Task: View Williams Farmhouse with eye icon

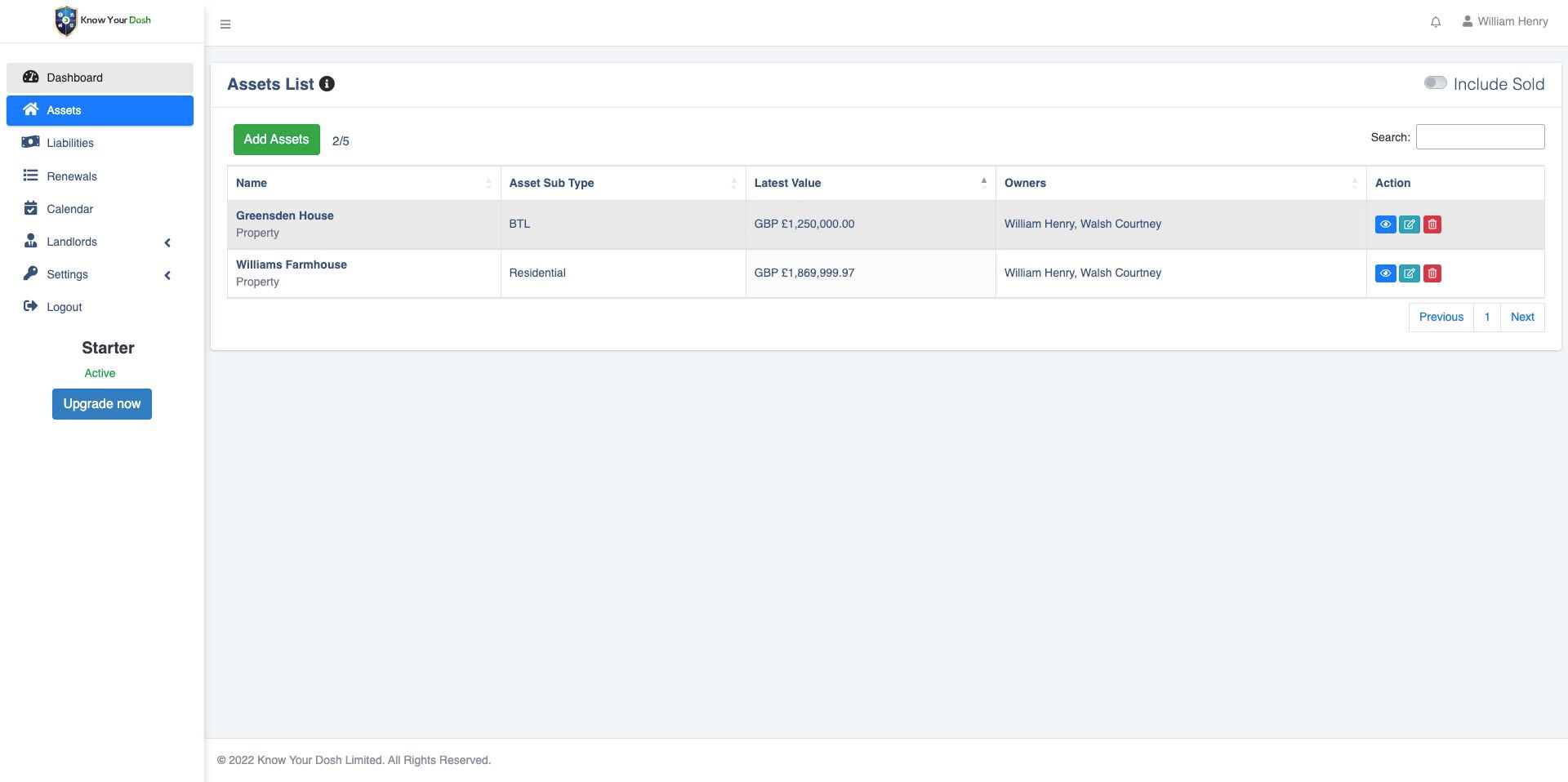Action: [1385, 273]
